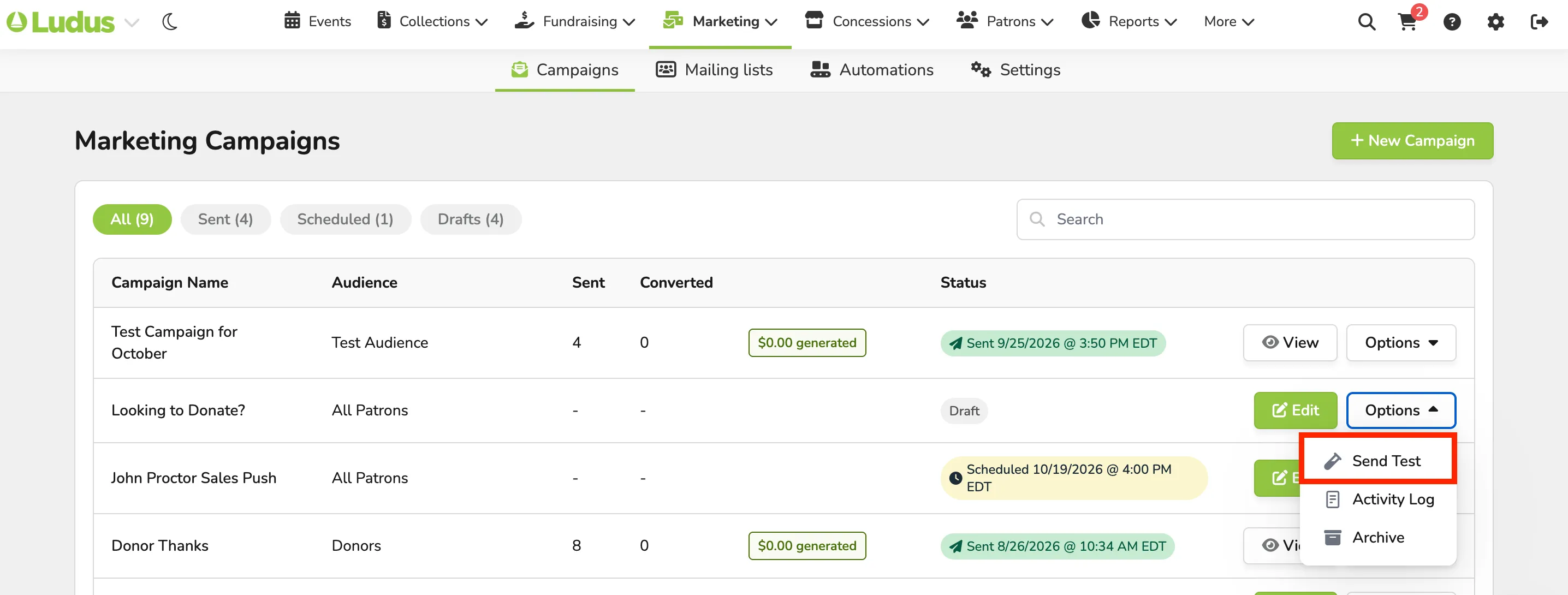Viewport: 1568px width, 595px height.
Task: Select Archive in the options menu
Action: [1377, 537]
